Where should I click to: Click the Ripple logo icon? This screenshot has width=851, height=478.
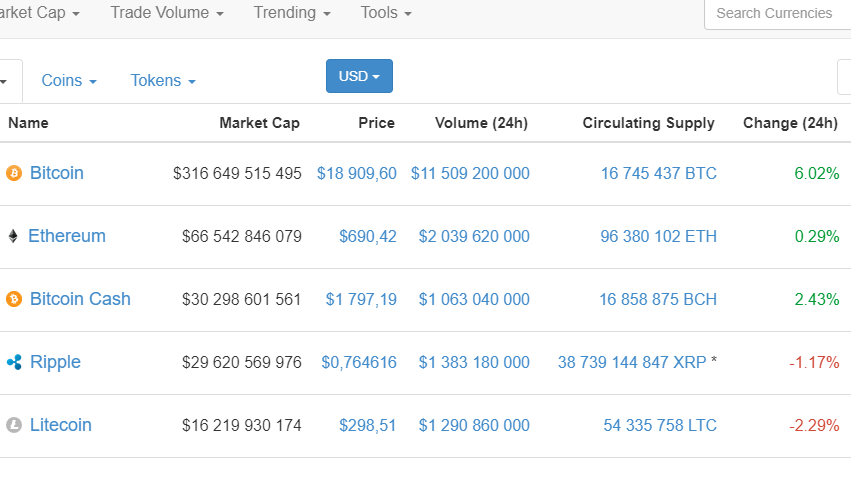pyautogui.click(x=14, y=362)
